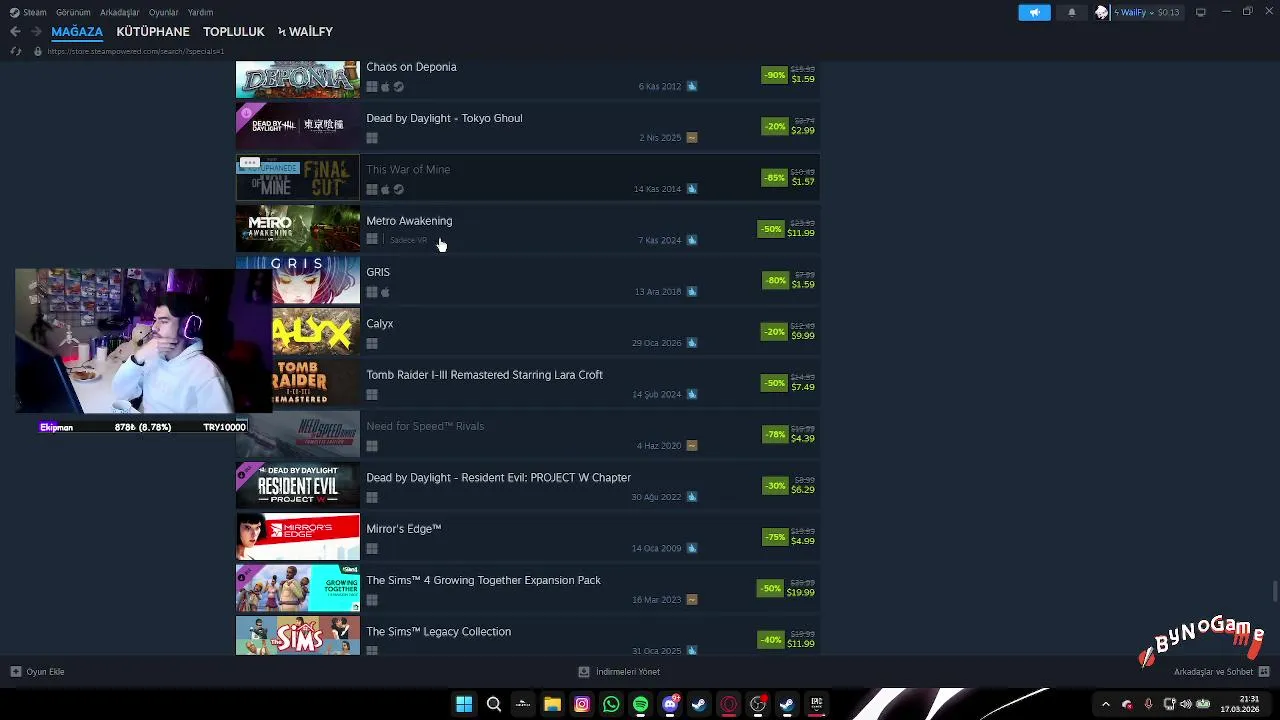The height and width of the screenshot is (720, 1280).
Task: Click the store URL address text
Action: point(136,51)
